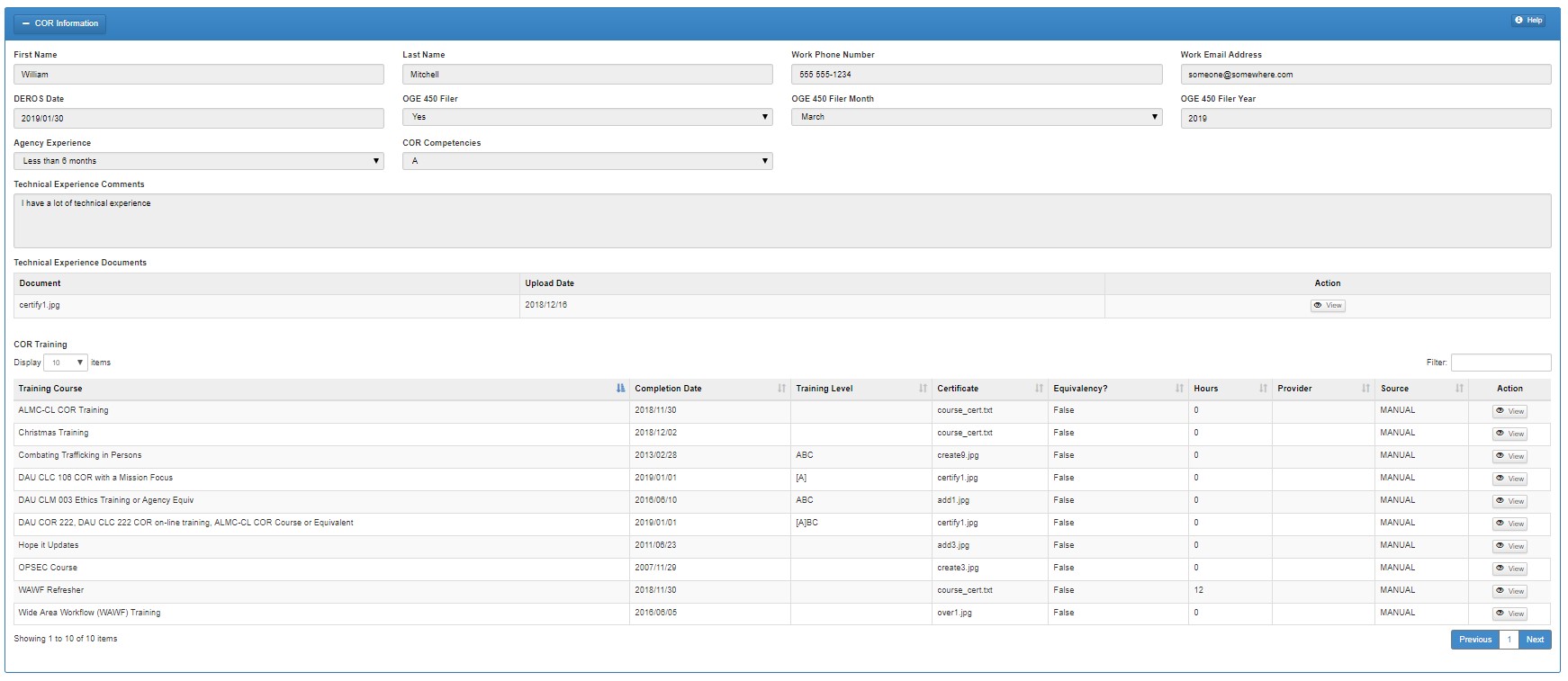Go to the Next page
This screenshot has width=1568, height=681.
point(1535,640)
